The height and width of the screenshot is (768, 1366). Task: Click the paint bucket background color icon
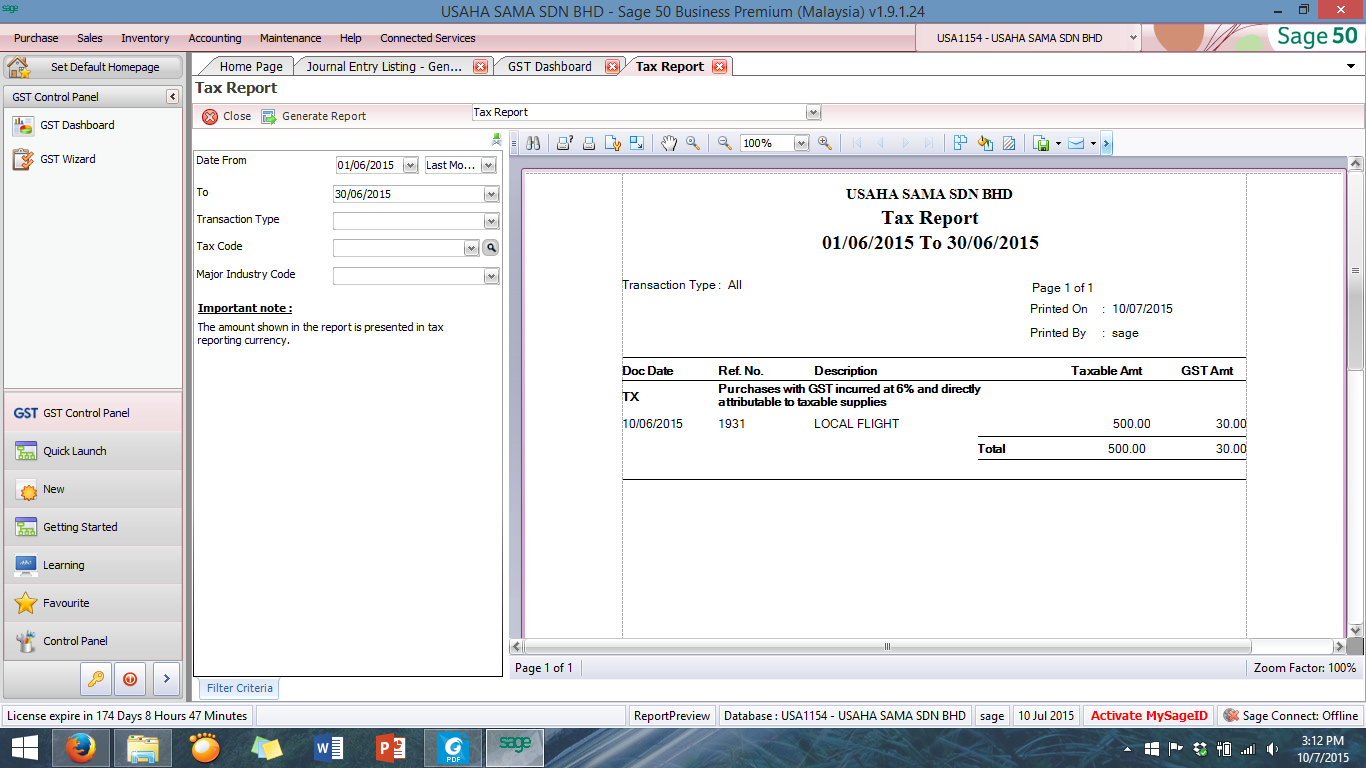(985, 143)
